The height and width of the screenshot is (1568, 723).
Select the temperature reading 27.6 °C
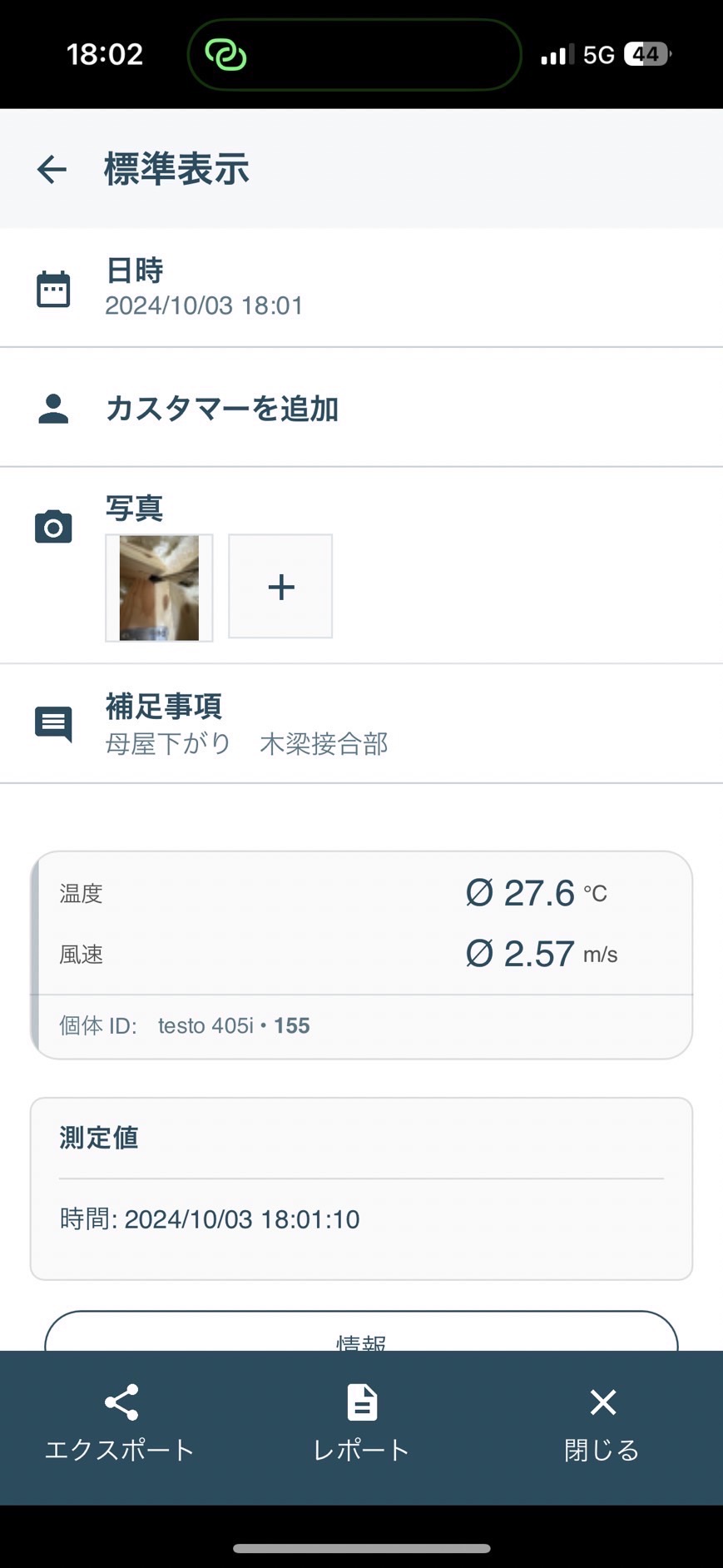click(x=537, y=893)
